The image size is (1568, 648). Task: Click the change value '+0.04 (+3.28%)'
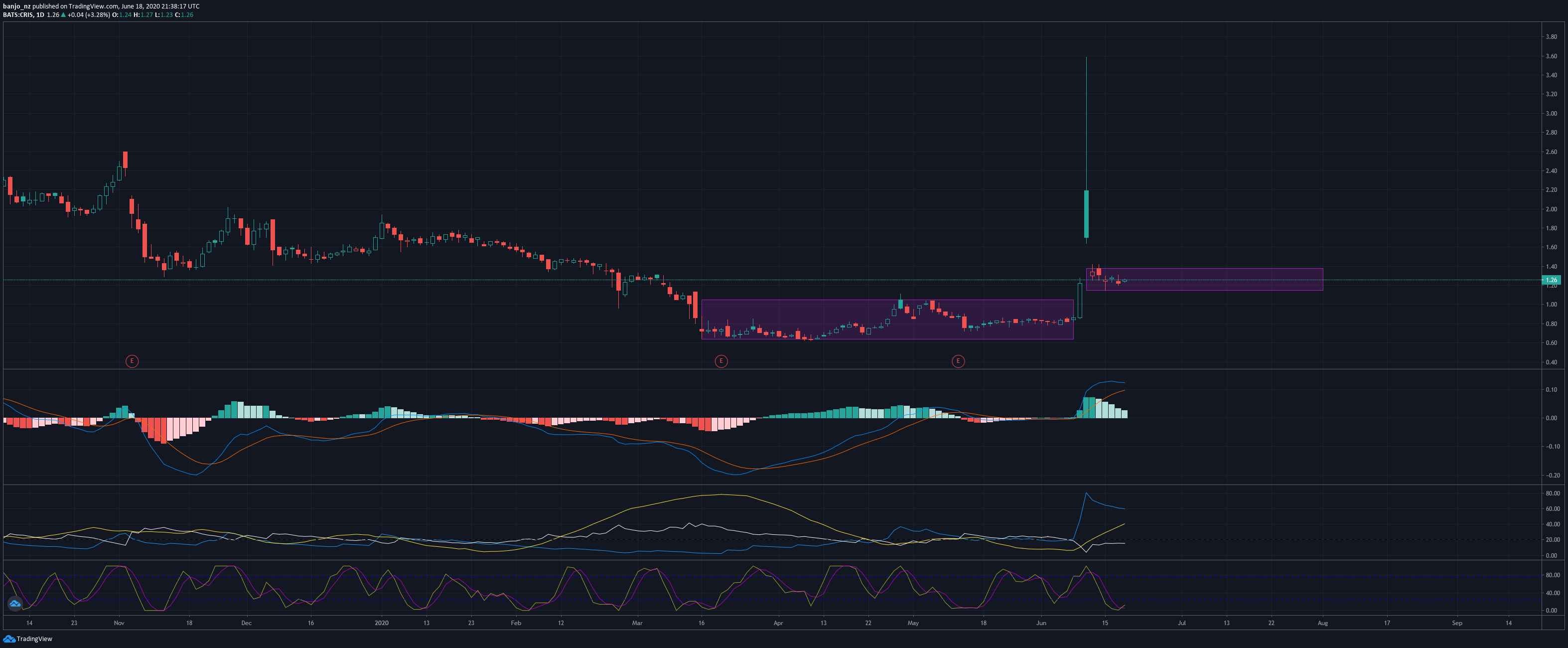89,14
